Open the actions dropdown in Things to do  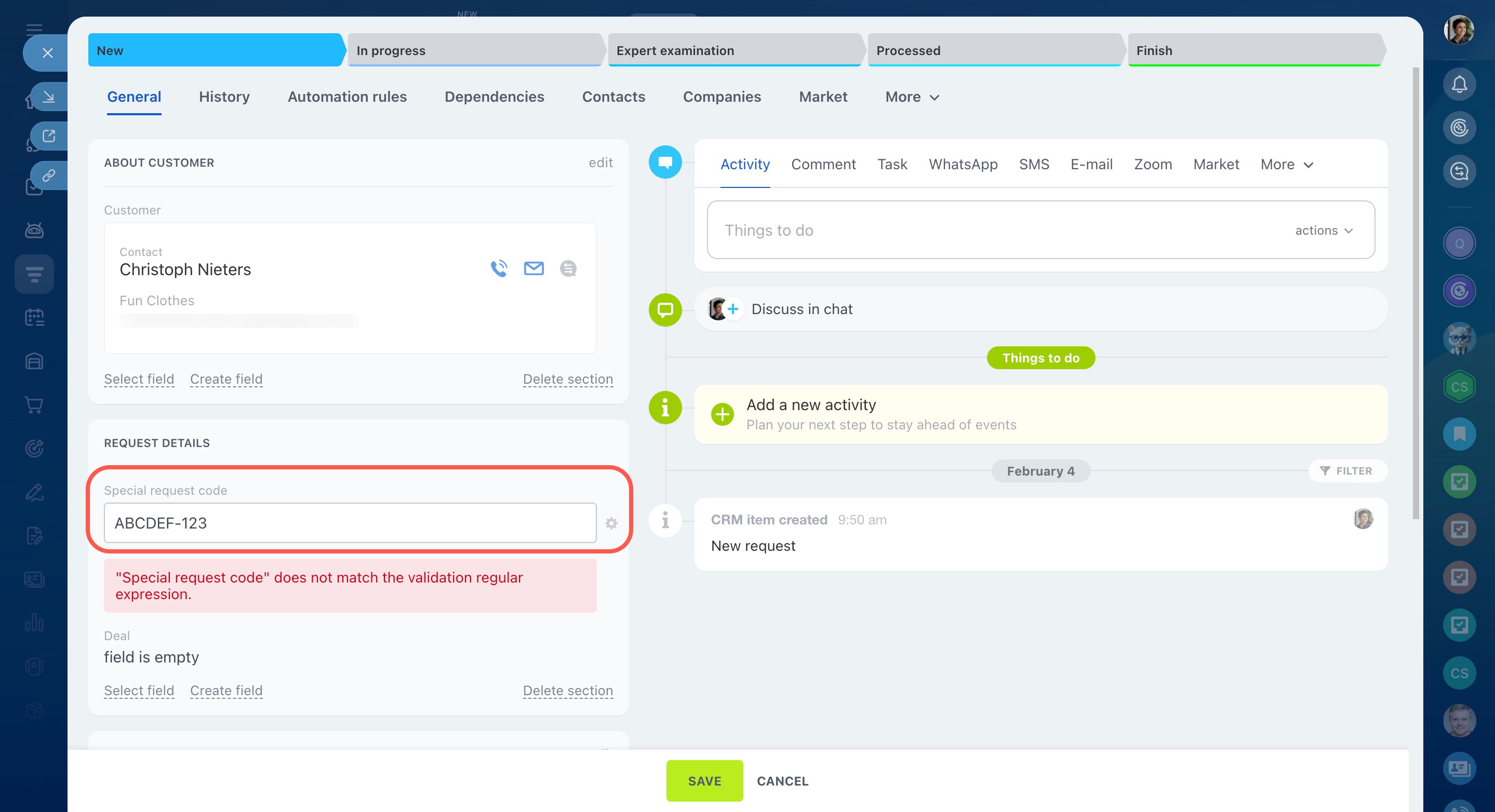coord(1323,231)
